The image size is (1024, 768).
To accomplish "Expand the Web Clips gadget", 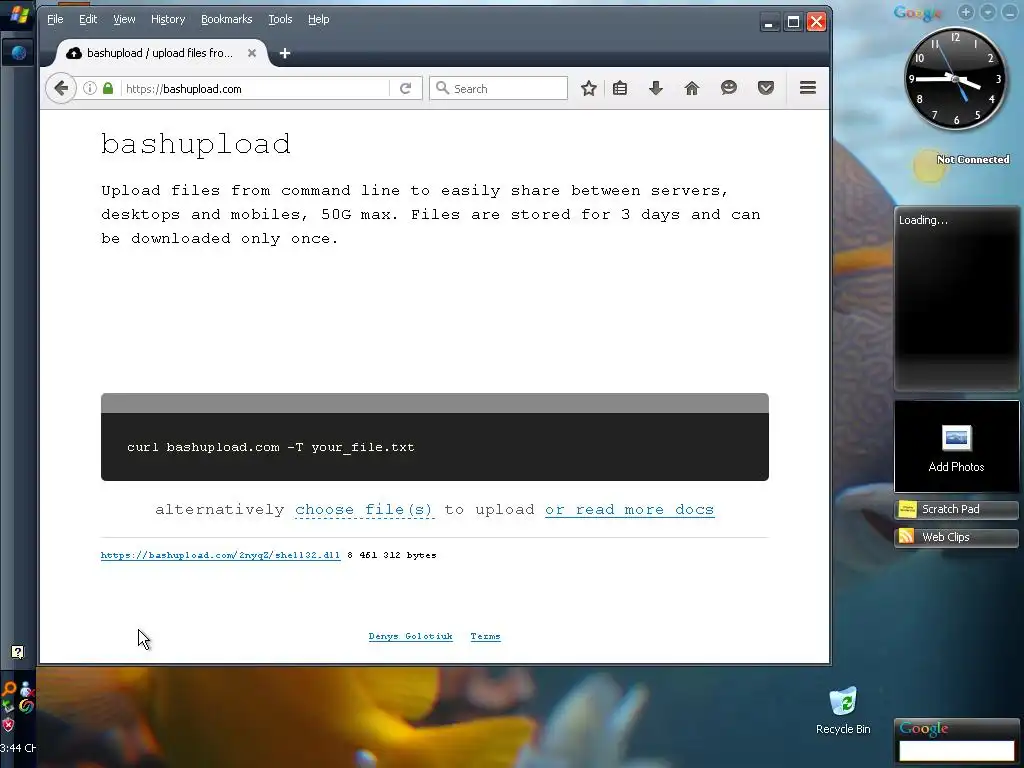I will 956,537.
